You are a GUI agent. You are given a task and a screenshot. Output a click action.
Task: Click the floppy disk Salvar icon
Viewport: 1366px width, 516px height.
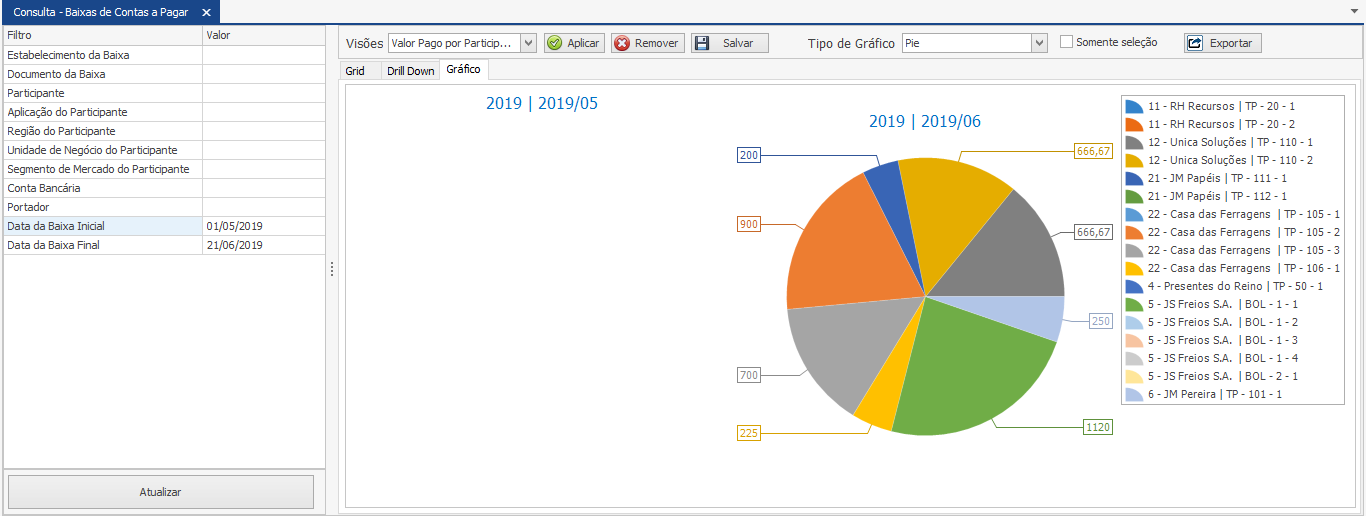coord(702,43)
